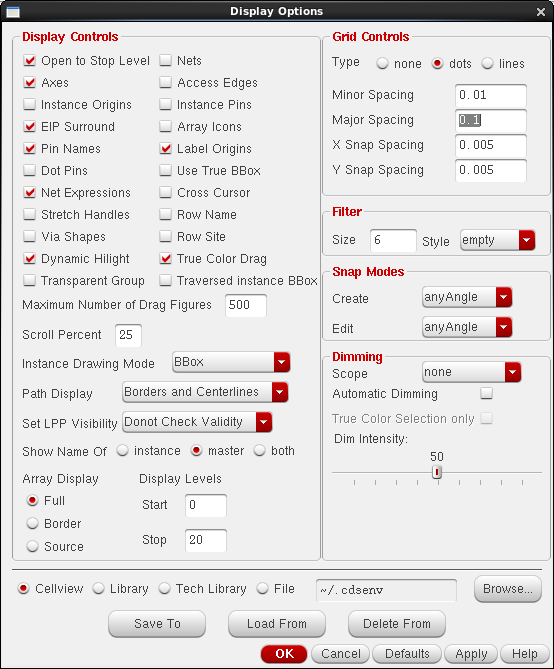554x669 pixels.
Task: Enable Row Site checkbox
Action: (166, 236)
